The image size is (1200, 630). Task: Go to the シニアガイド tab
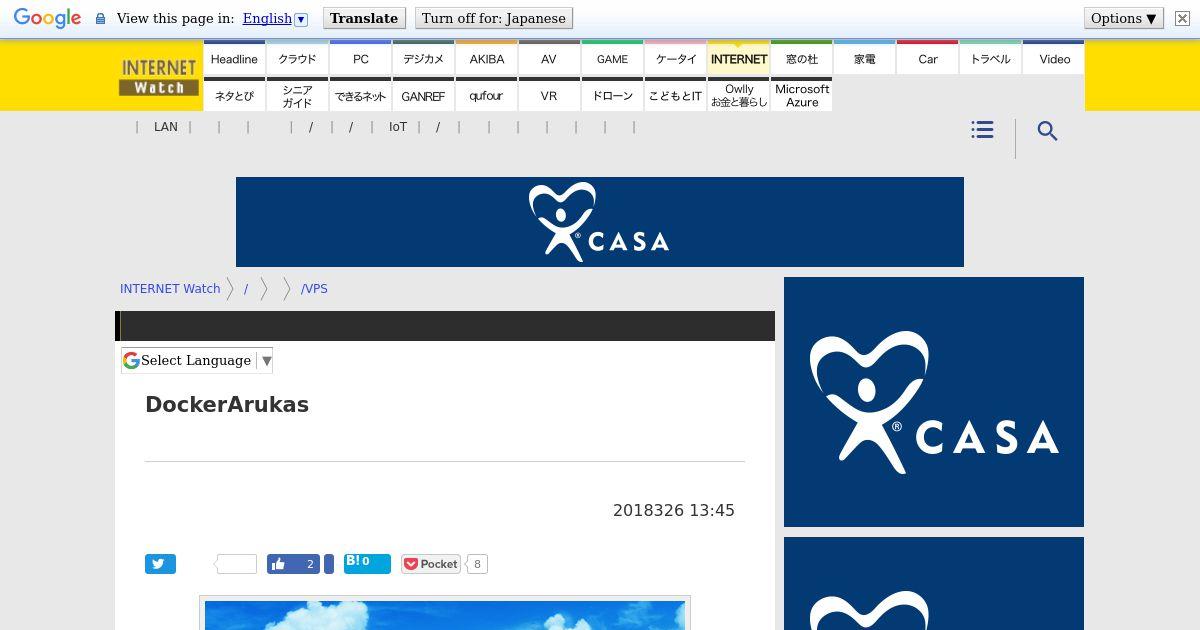click(x=297, y=95)
